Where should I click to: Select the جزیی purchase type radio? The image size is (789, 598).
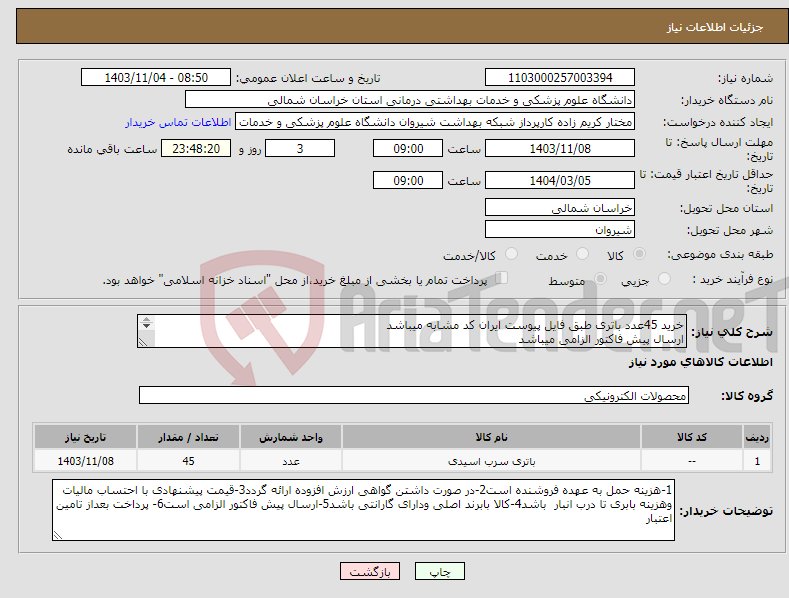(x=664, y=278)
